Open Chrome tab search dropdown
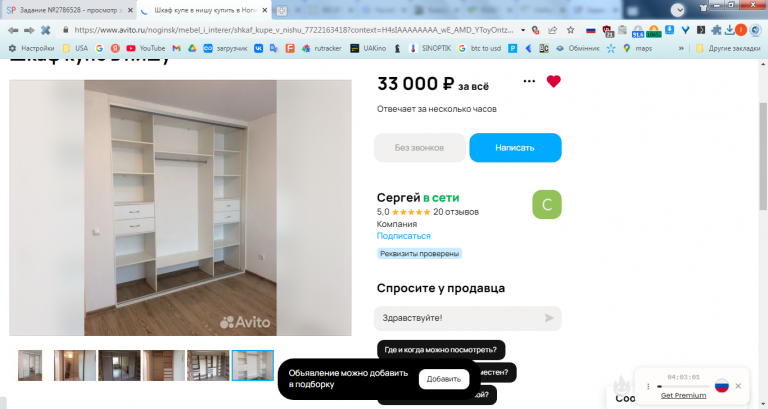 677,10
